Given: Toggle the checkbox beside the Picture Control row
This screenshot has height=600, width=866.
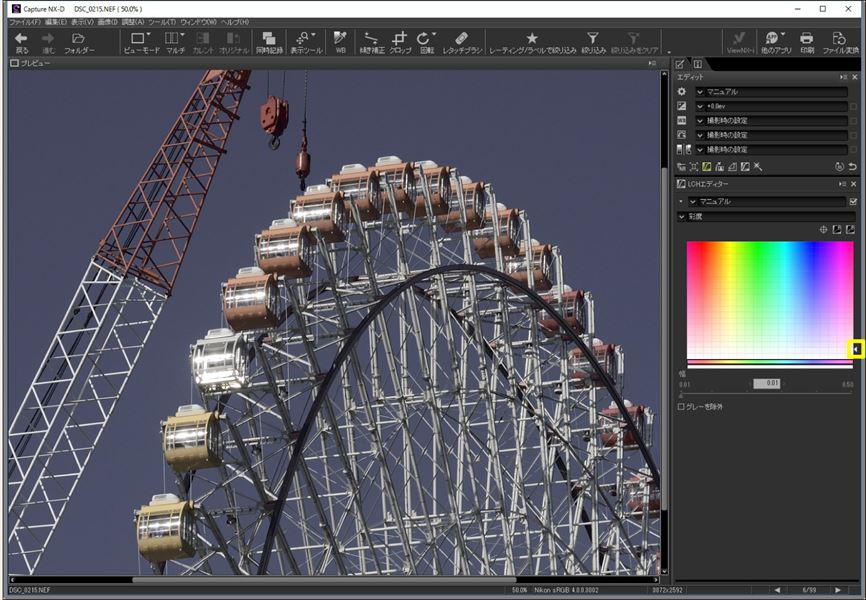Looking at the screenshot, I should click(854, 135).
